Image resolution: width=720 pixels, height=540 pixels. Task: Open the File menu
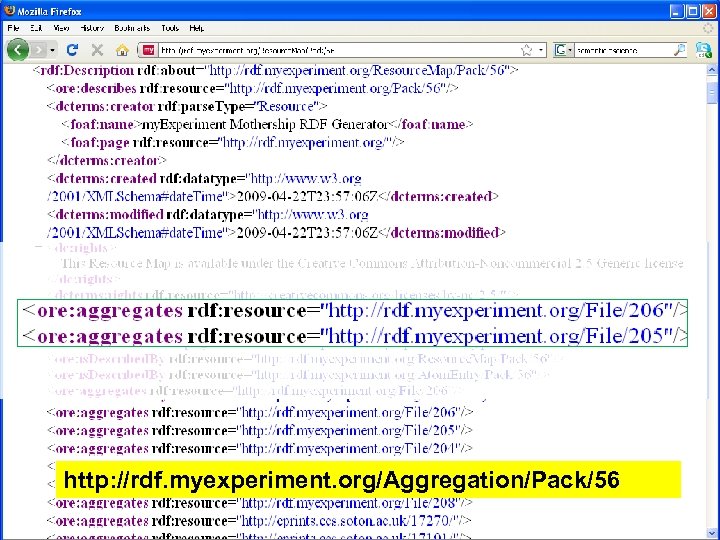tap(13, 28)
